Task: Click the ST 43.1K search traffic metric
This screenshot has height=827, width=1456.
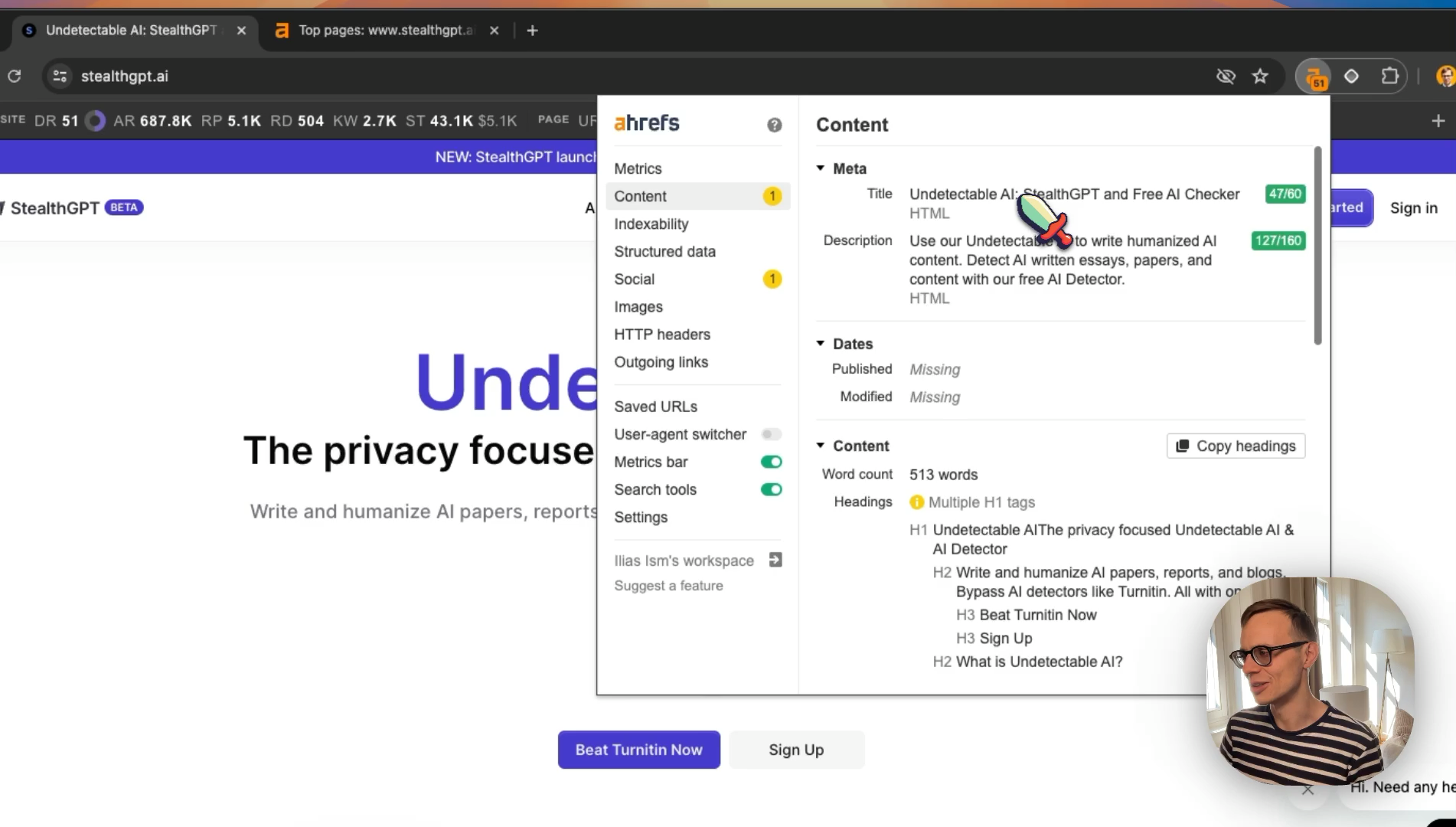Action: pos(439,121)
